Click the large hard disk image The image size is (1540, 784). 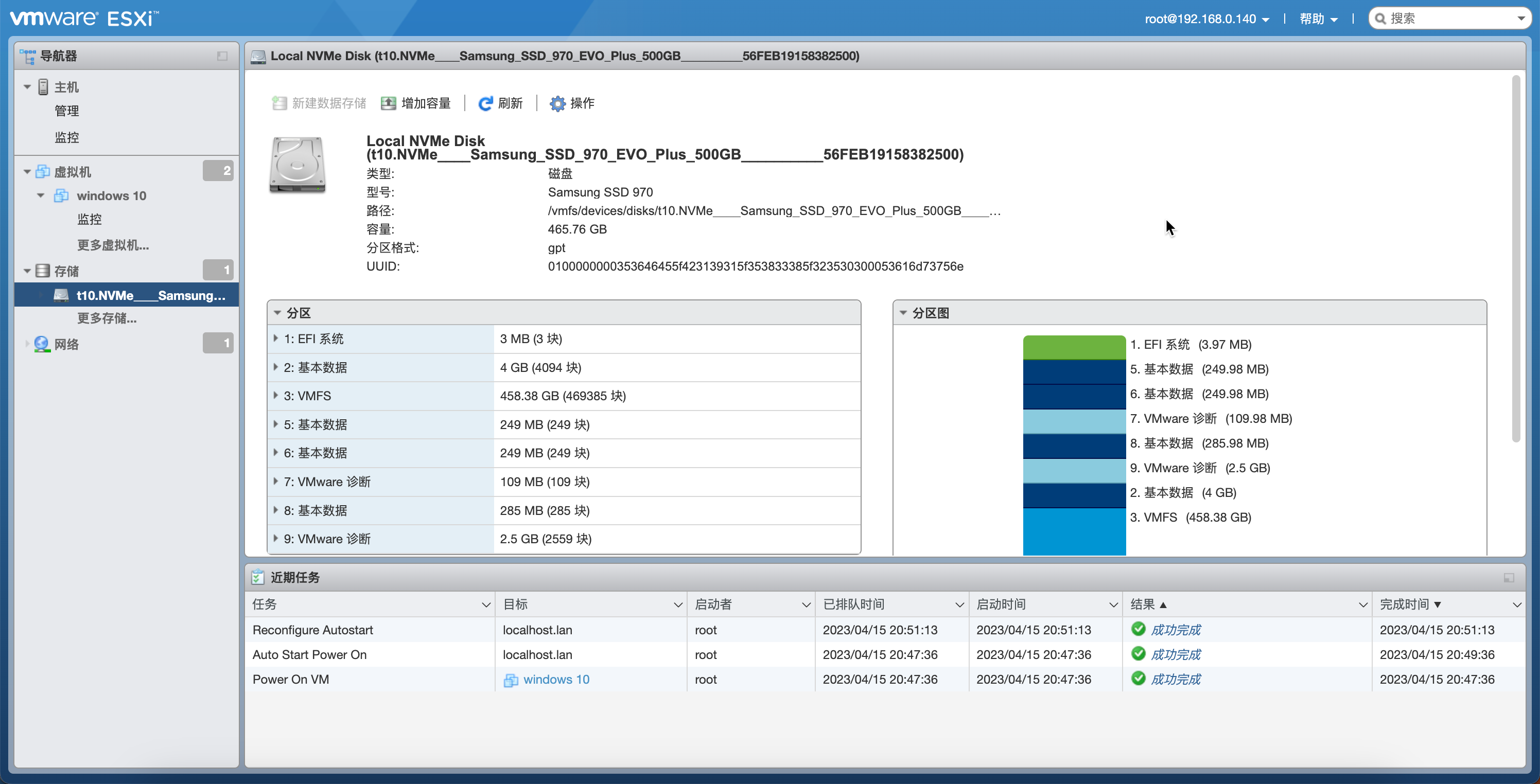[297, 165]
